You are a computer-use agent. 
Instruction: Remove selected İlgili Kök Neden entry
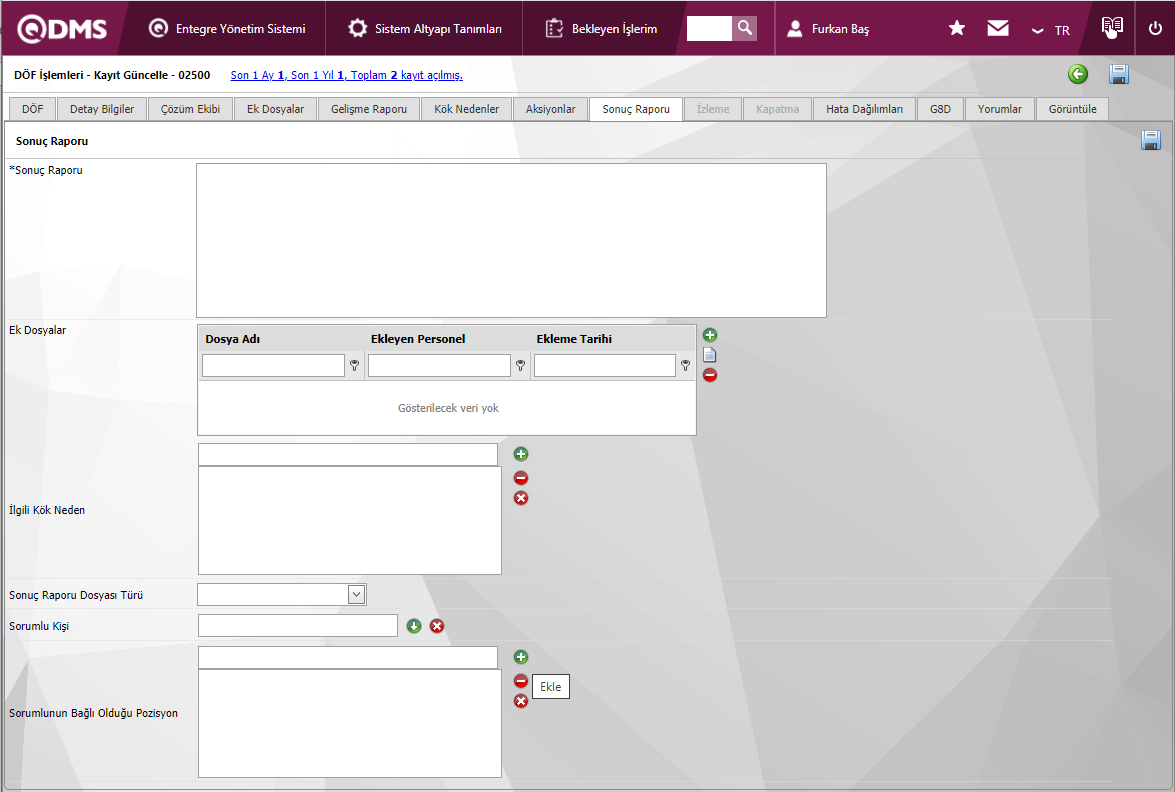coord(521,478)
